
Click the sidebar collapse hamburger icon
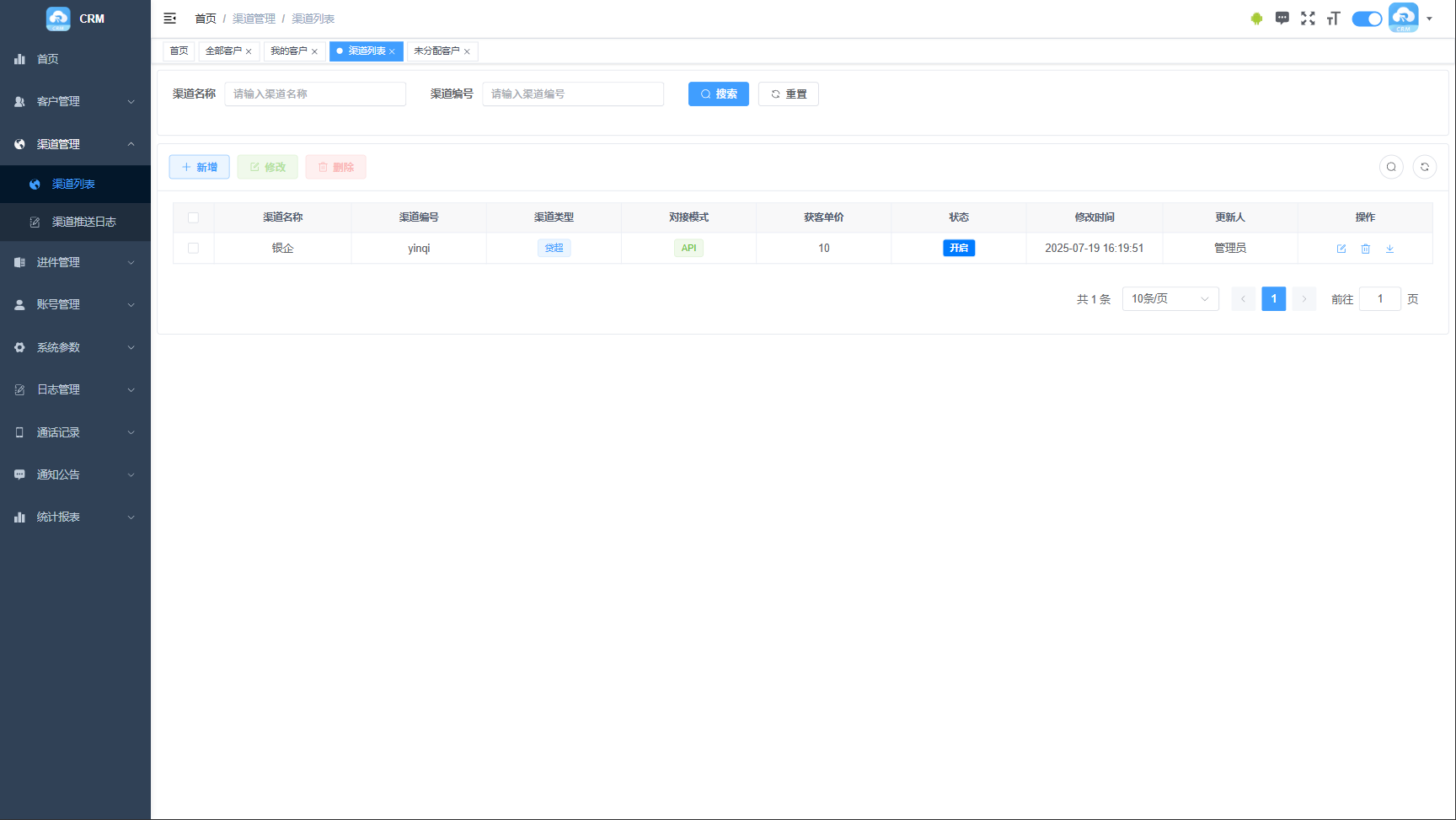(x=169, y=19)
